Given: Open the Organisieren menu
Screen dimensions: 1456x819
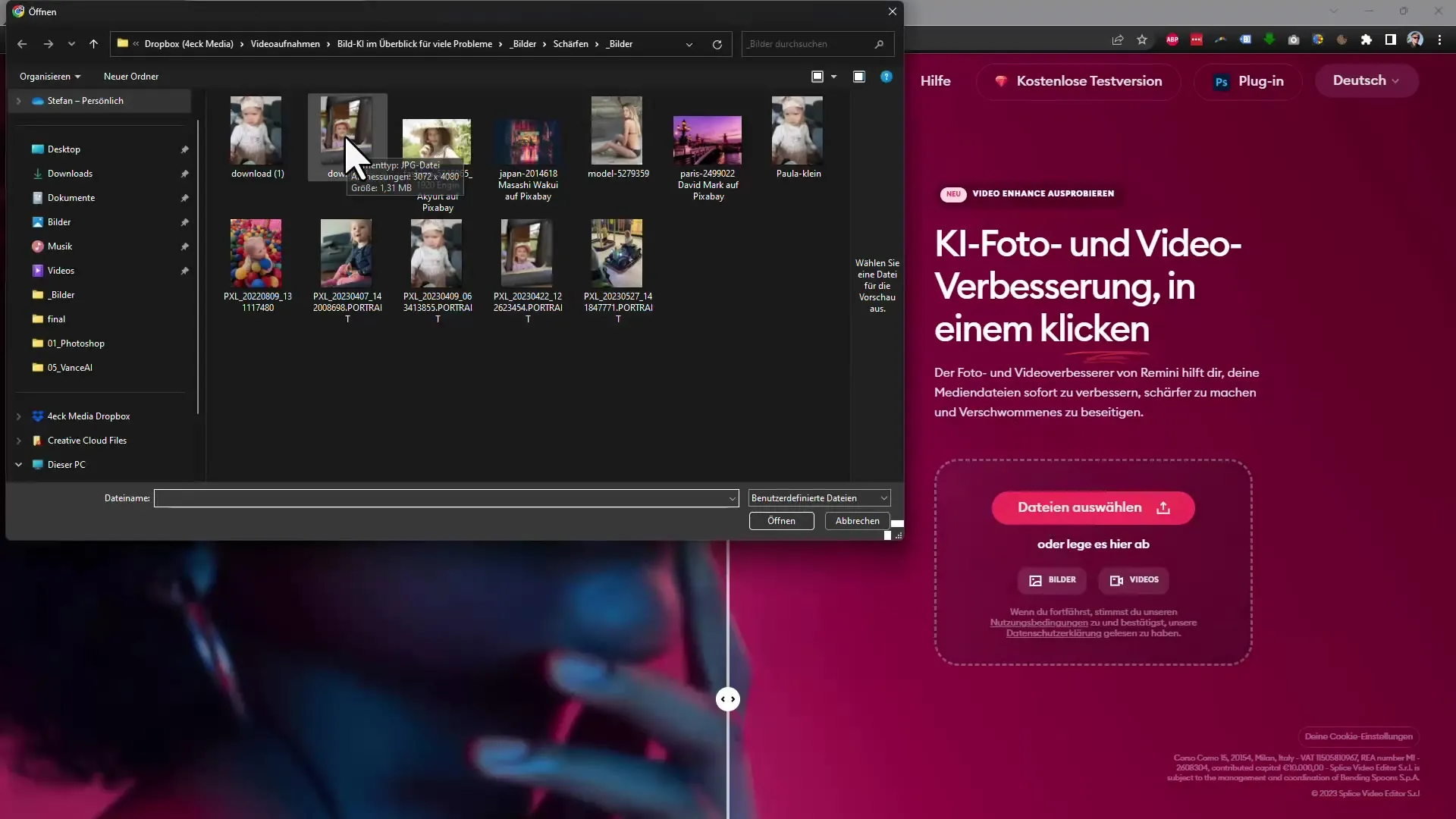Looking at the screenshot, I should [50, 77].
